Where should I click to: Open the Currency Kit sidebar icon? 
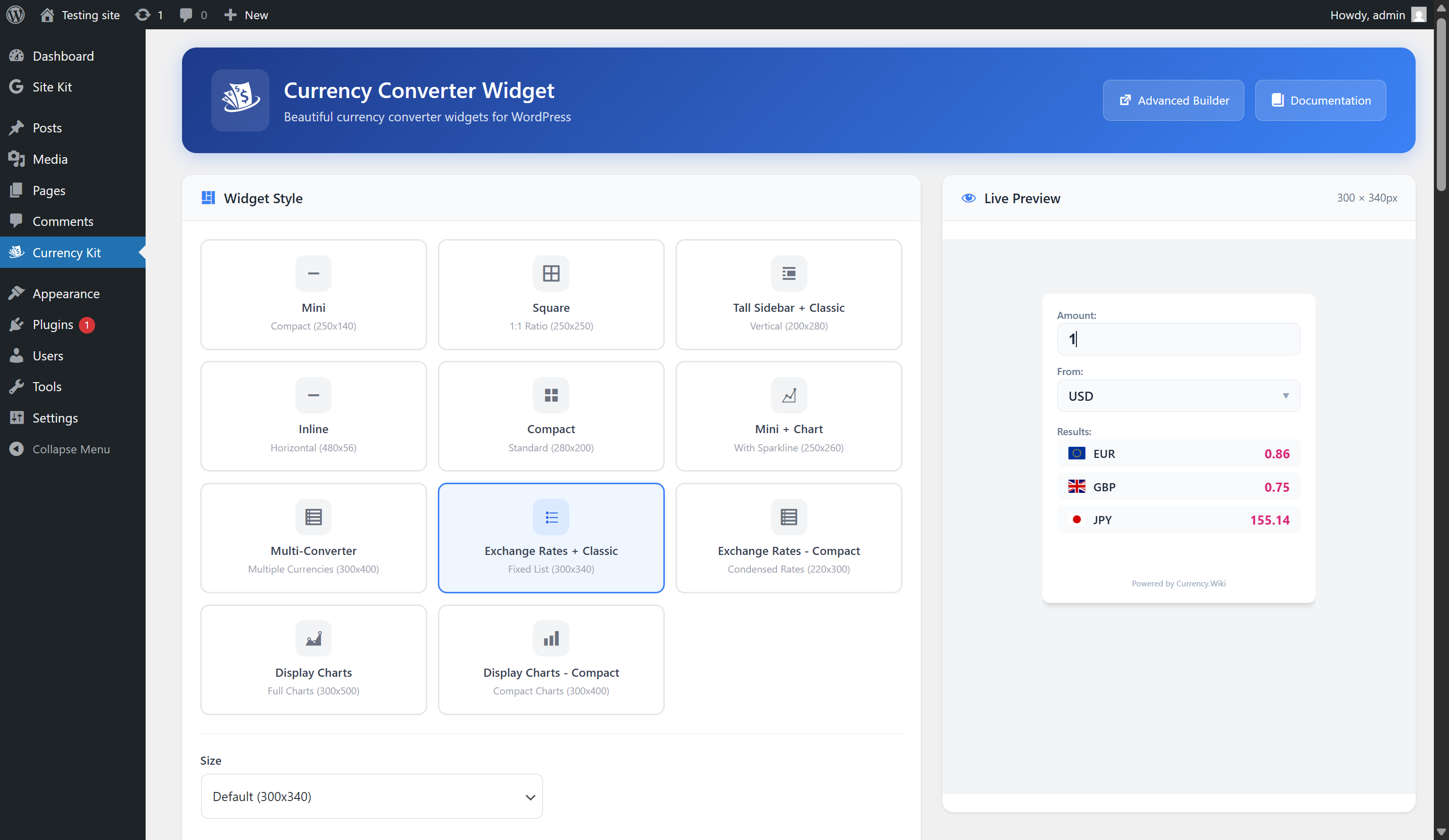click(x=16, y=252)
